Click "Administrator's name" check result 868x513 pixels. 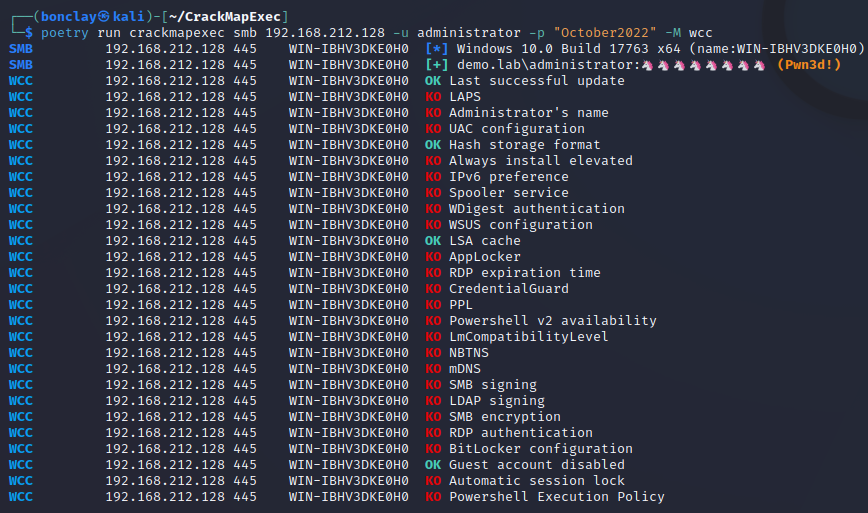pos(529,113)
